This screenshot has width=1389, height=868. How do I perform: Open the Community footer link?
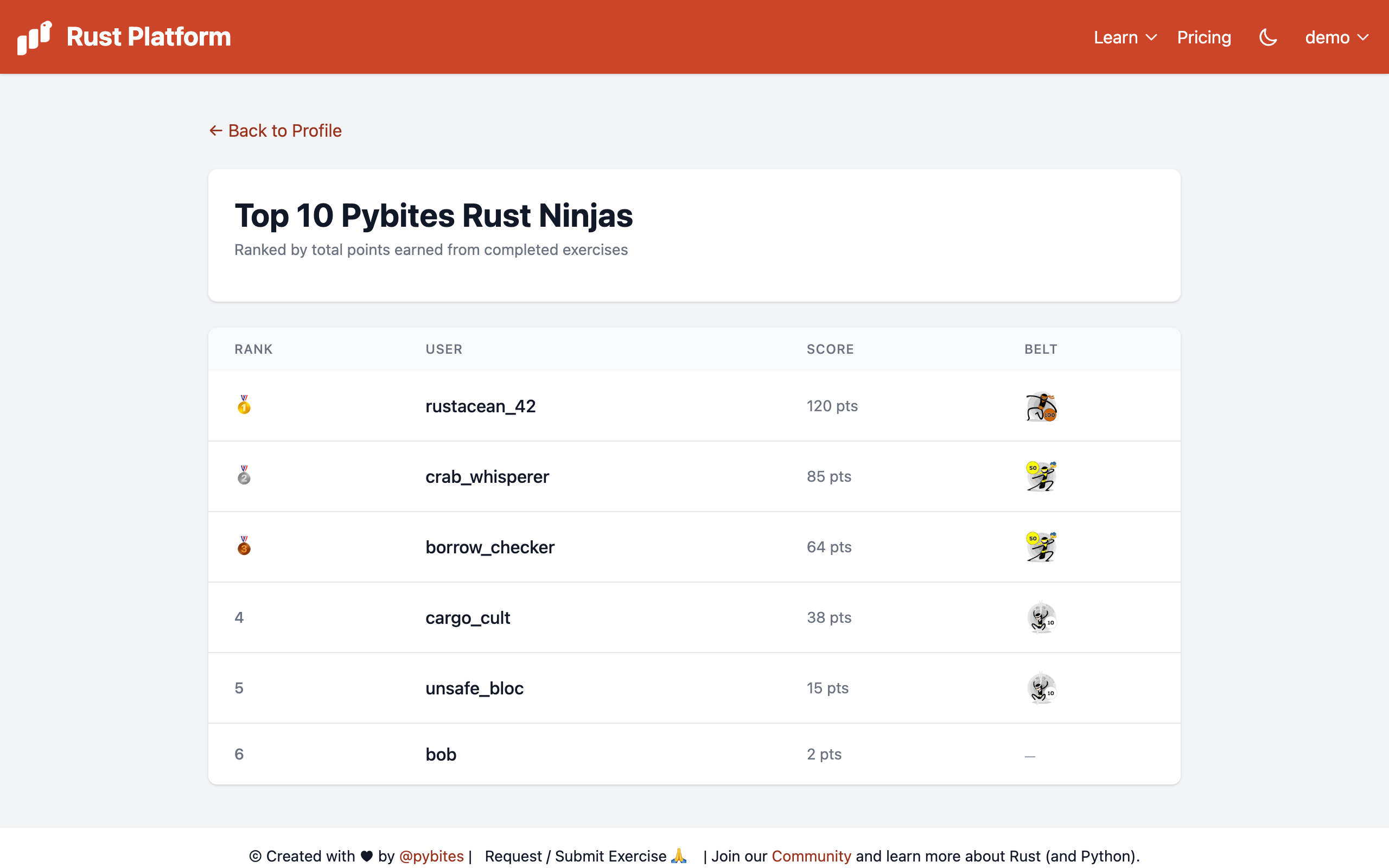(x=811, y=856)
